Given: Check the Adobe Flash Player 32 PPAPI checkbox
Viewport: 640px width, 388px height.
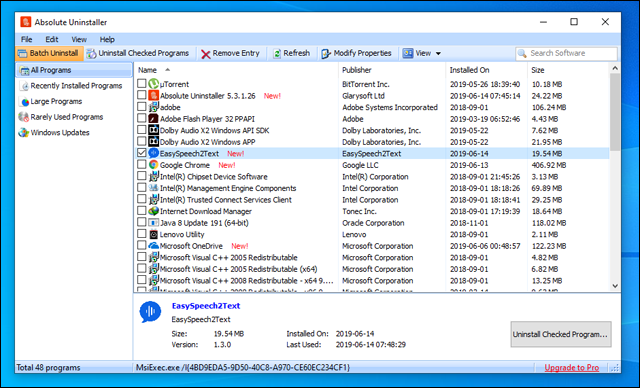Looking at the screenshot, I should (x=142, y=118).
